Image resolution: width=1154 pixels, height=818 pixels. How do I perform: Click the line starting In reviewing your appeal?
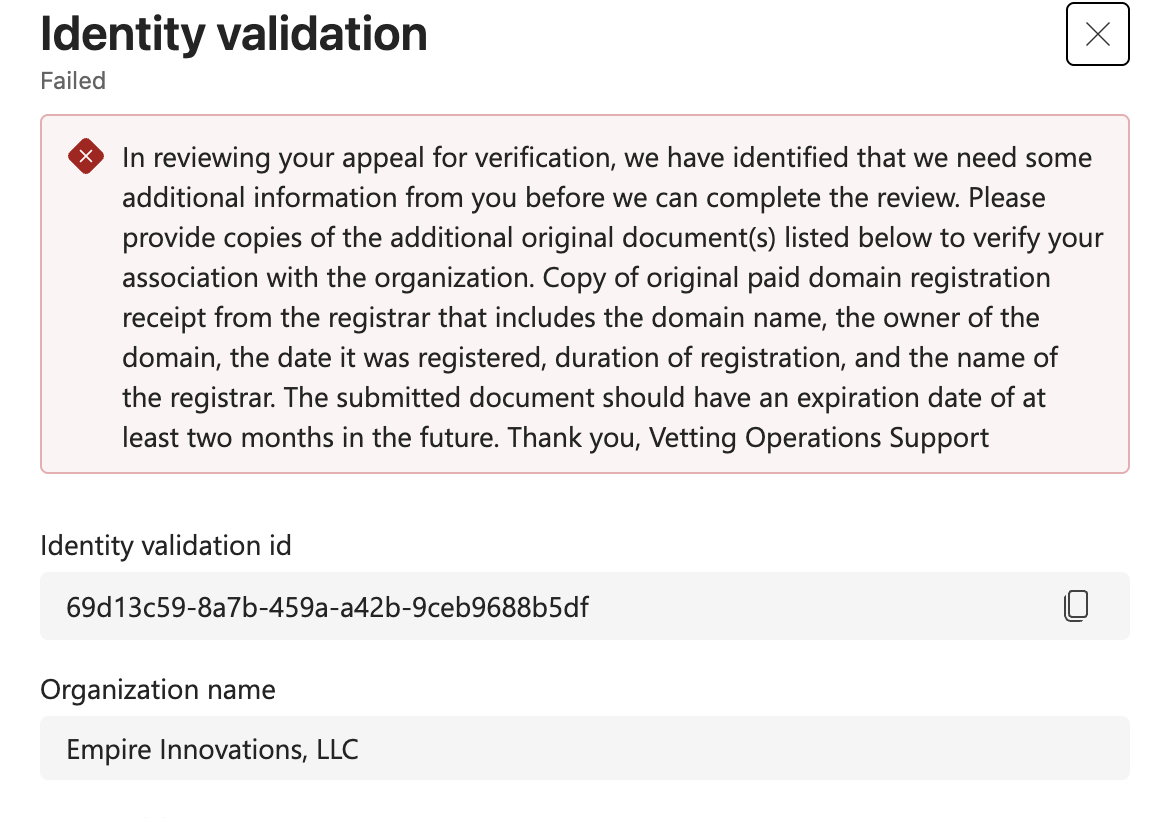pyautogui.click(x=606, y=158)
